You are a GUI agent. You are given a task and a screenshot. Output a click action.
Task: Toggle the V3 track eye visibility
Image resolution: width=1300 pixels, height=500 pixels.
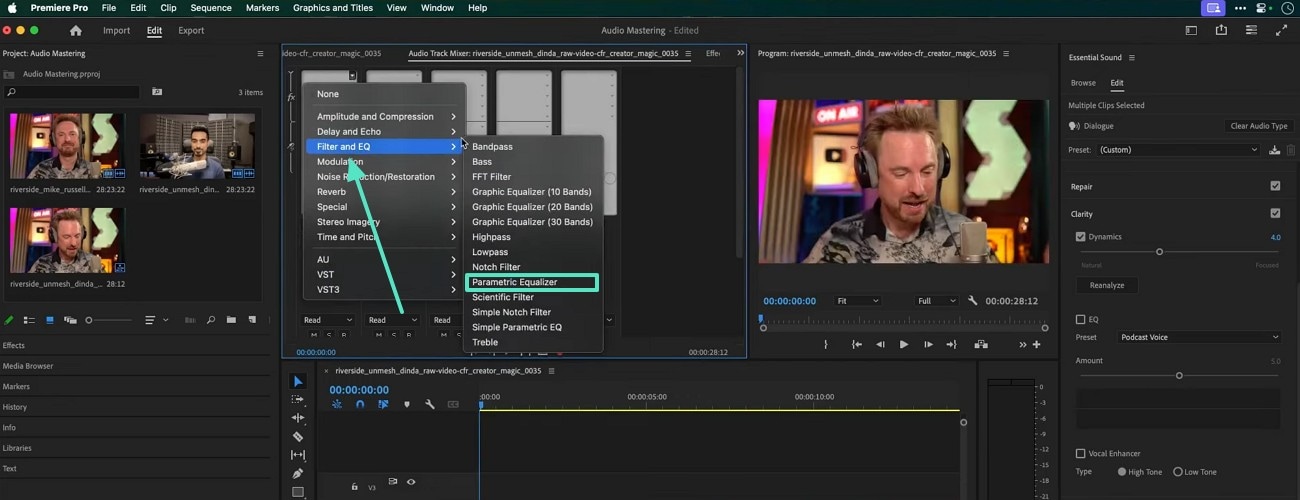(x=411, y=482)
